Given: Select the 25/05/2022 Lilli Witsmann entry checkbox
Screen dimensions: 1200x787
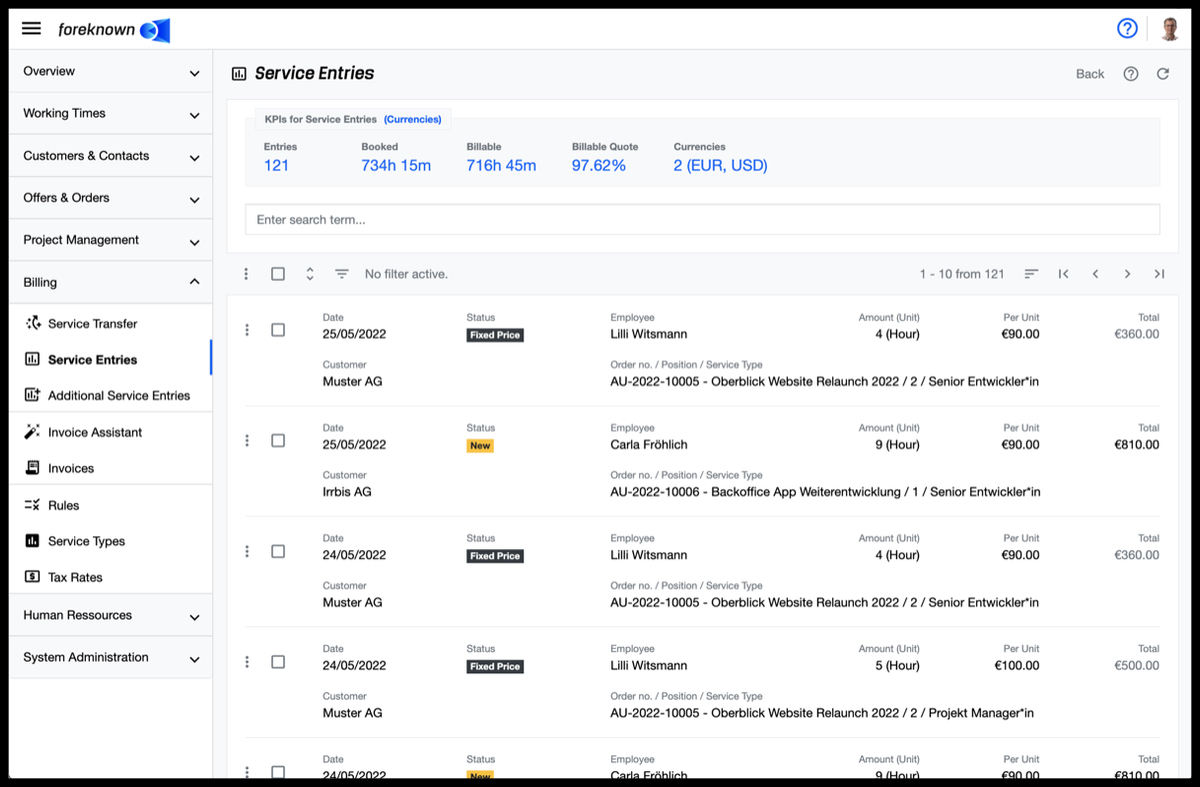Looking at the screenshot, I should pyautogui.click(x=278, y=330).
